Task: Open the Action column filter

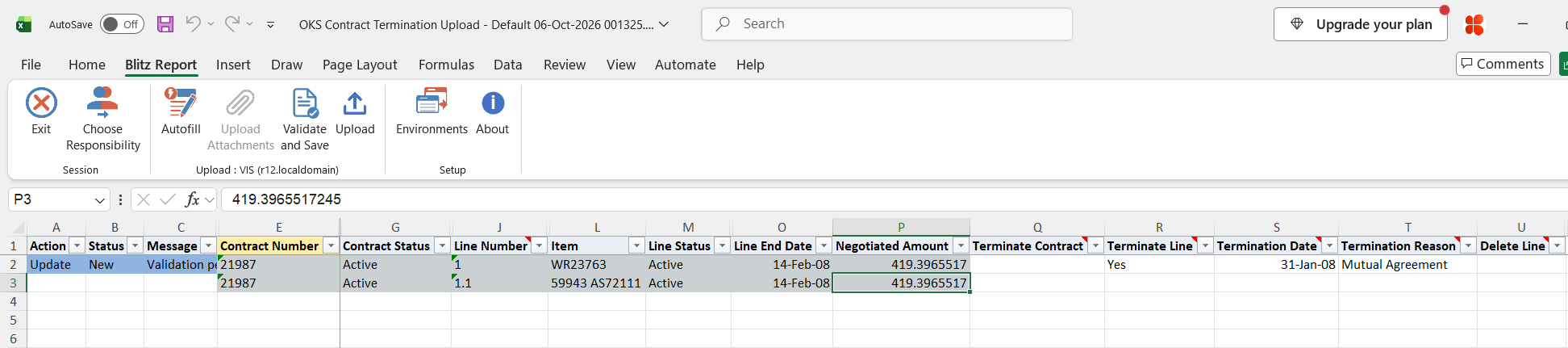Action: 77,245
